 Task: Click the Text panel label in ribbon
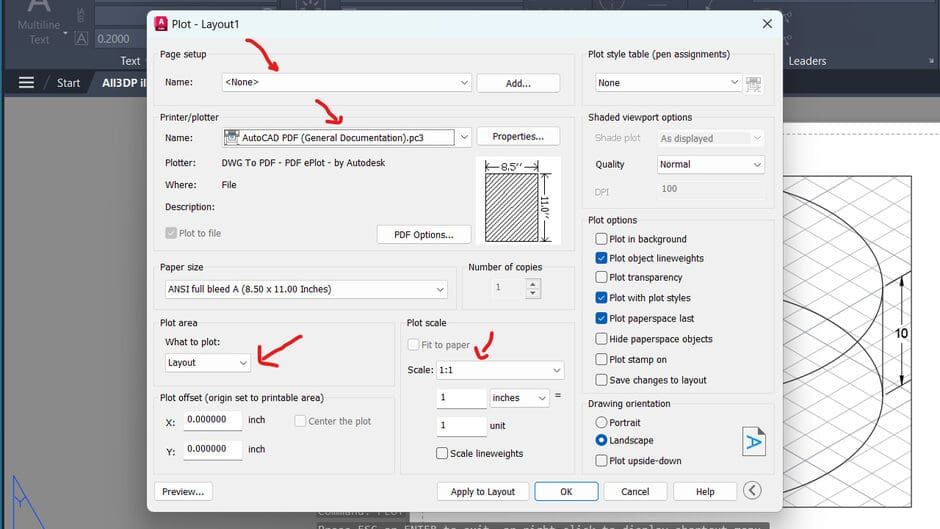(130, 61)
